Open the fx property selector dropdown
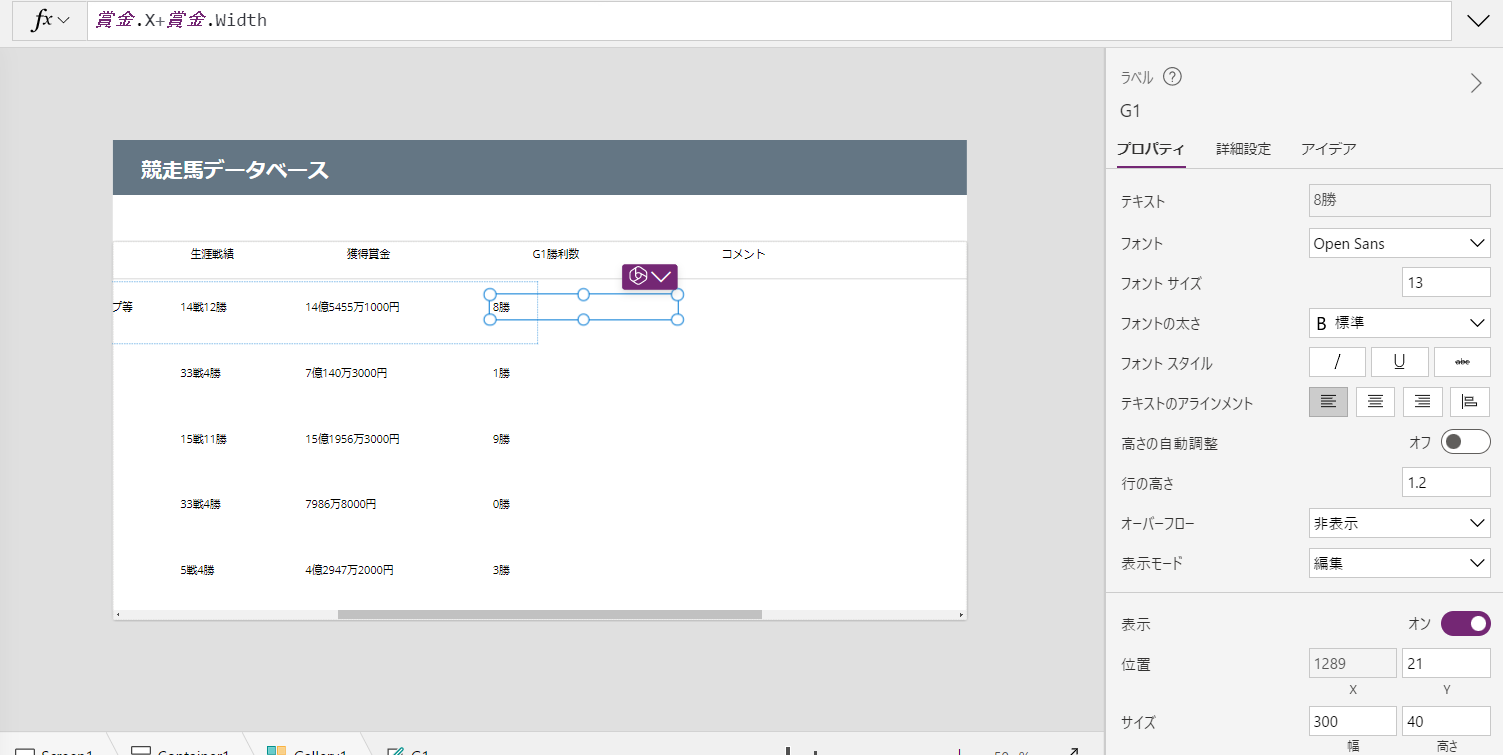The height and width of the screenshot is (755, 1503). click(50, 21)
